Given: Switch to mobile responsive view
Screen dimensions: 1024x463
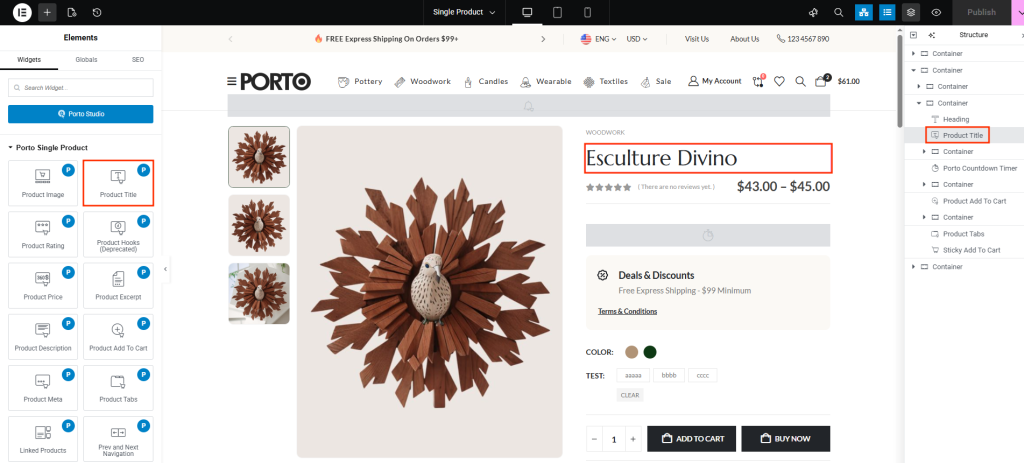Looking at the screenshot, I should [587, 12].
